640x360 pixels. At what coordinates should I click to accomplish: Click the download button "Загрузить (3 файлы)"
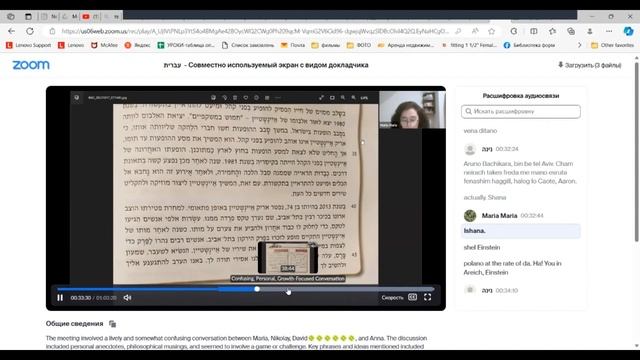(x=590, y=65)
